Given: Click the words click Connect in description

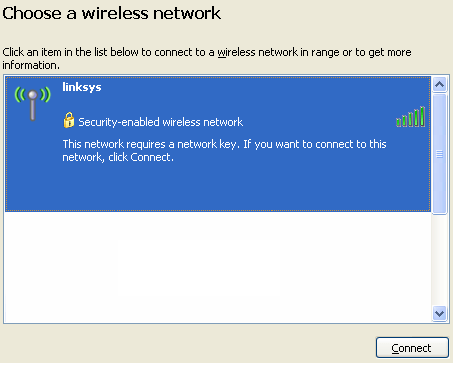Looking at the screenshot, I should (x=139, y=157).
